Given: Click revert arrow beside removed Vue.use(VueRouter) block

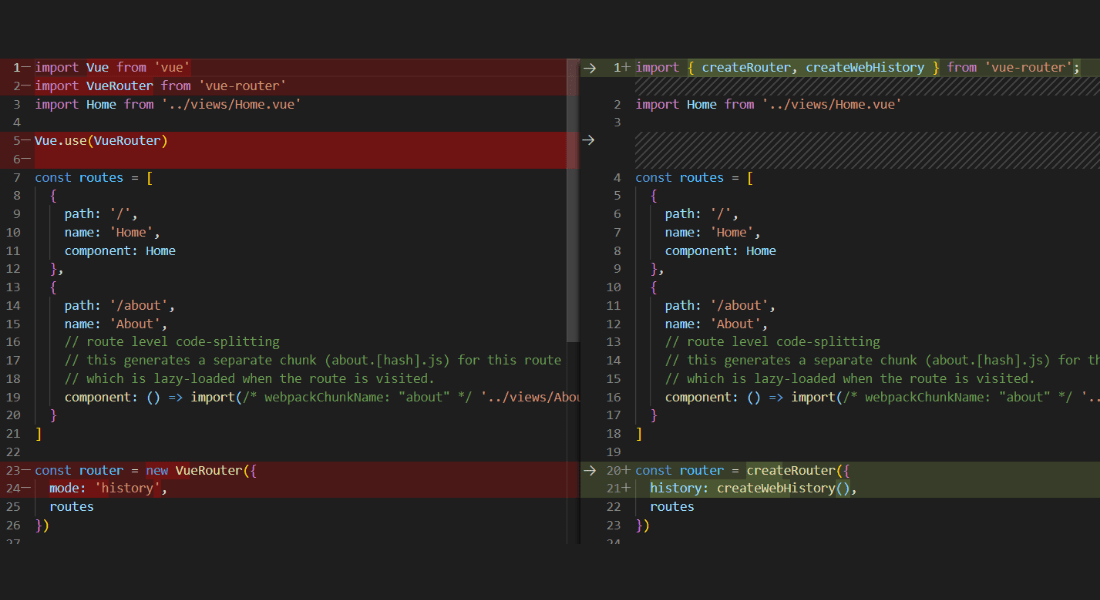Looking at the screenshot, I should [589, 140].
